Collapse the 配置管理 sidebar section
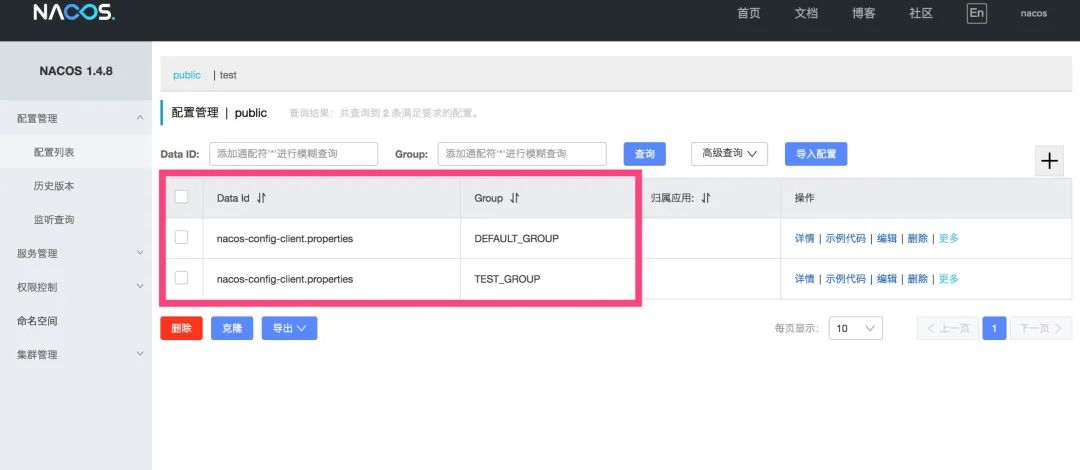This screenshot has height=470, width=1080. pyautogui.click(x=140, y=118)
